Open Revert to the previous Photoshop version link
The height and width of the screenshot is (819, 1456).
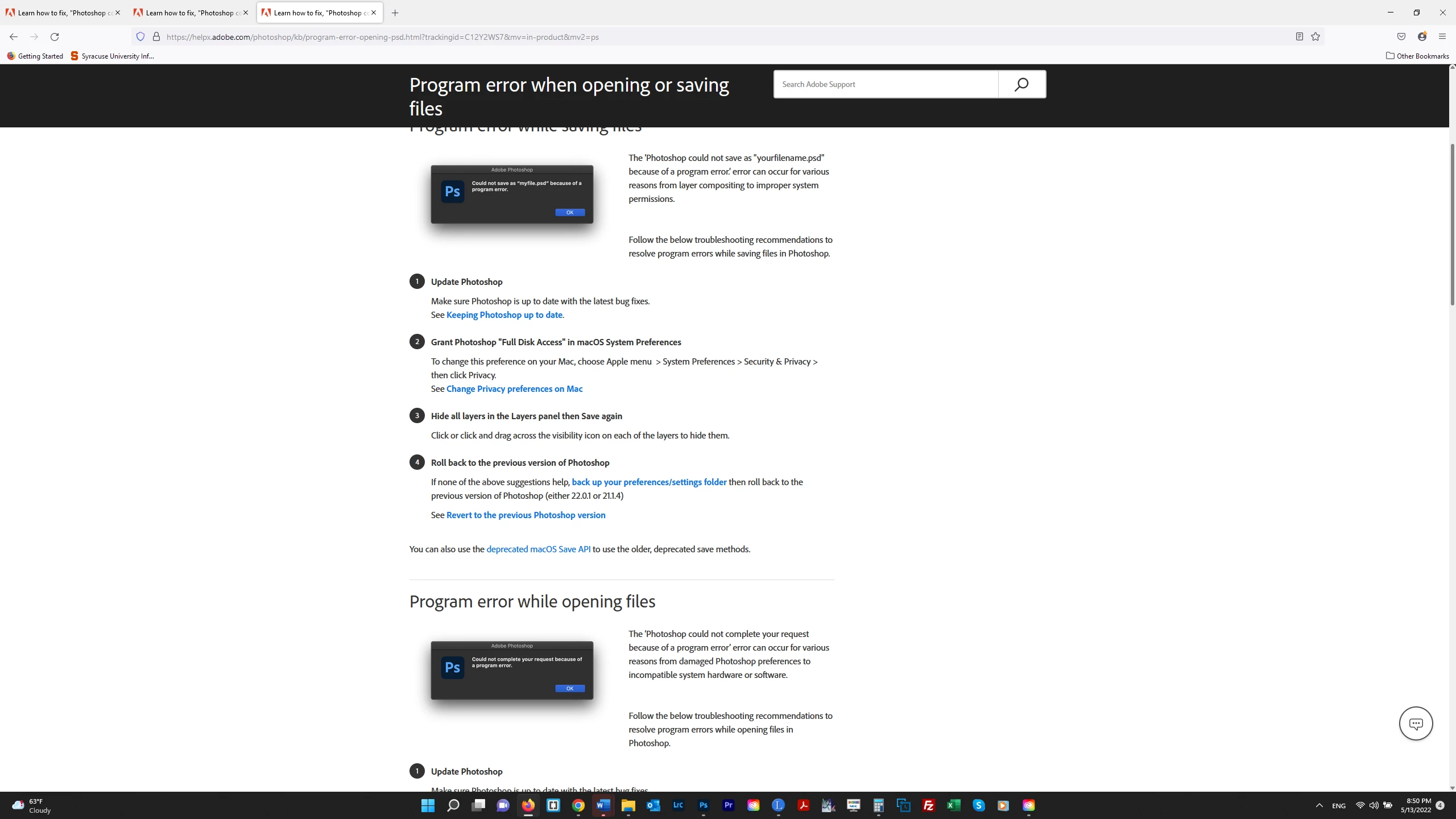pos(526,515)
